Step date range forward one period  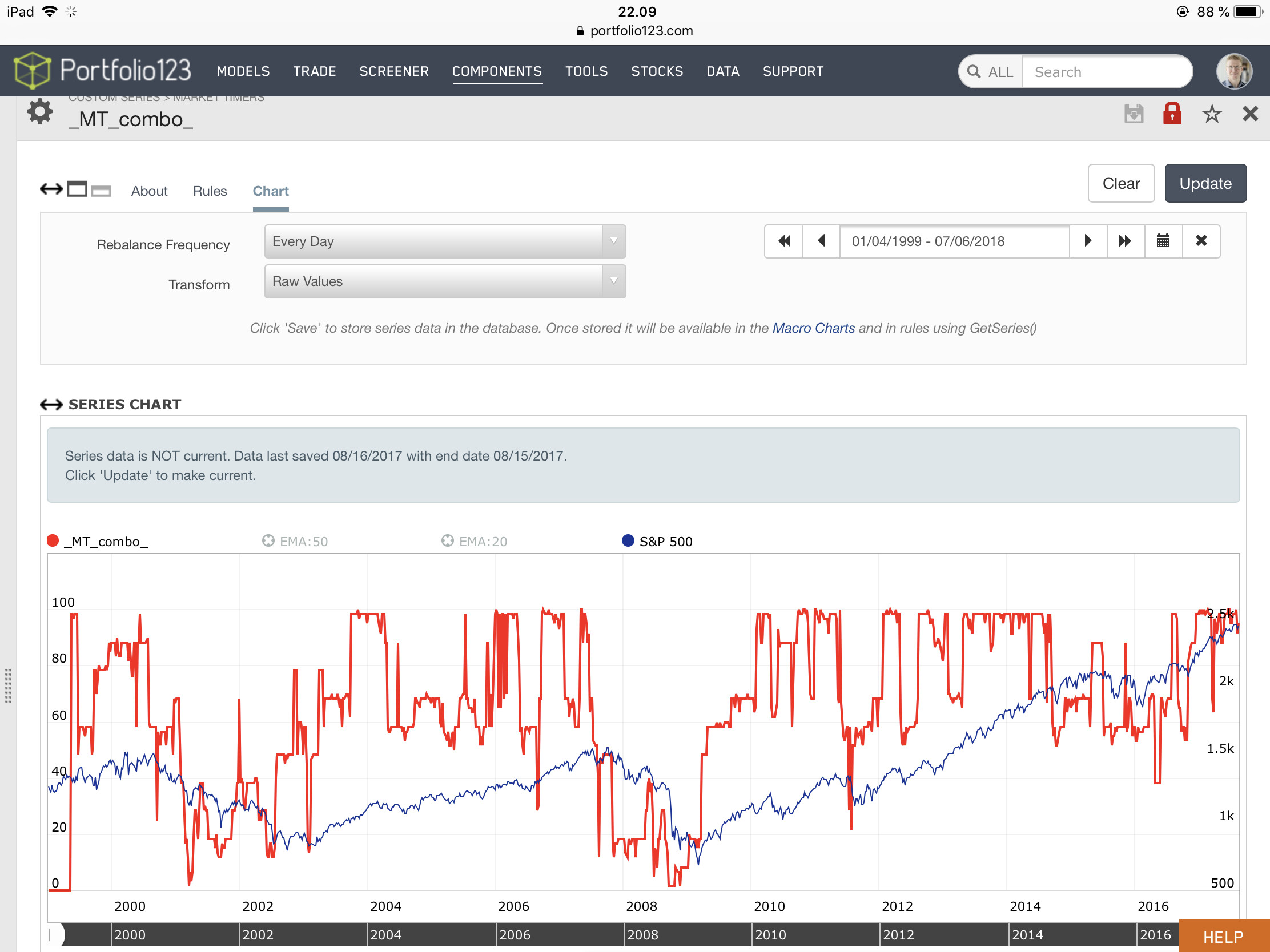[1087, 241]
